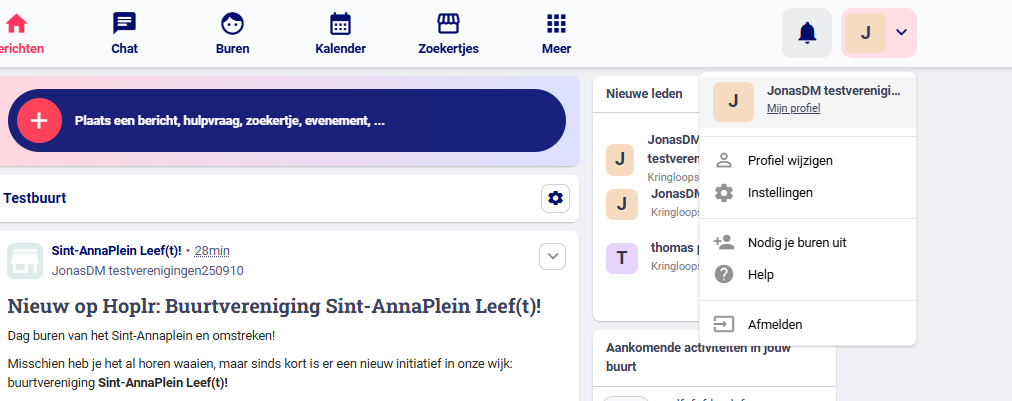Viewport: 1012px width, 401px height.
Task: Expand the post options chevron
Action: click(x=552, y=257)
